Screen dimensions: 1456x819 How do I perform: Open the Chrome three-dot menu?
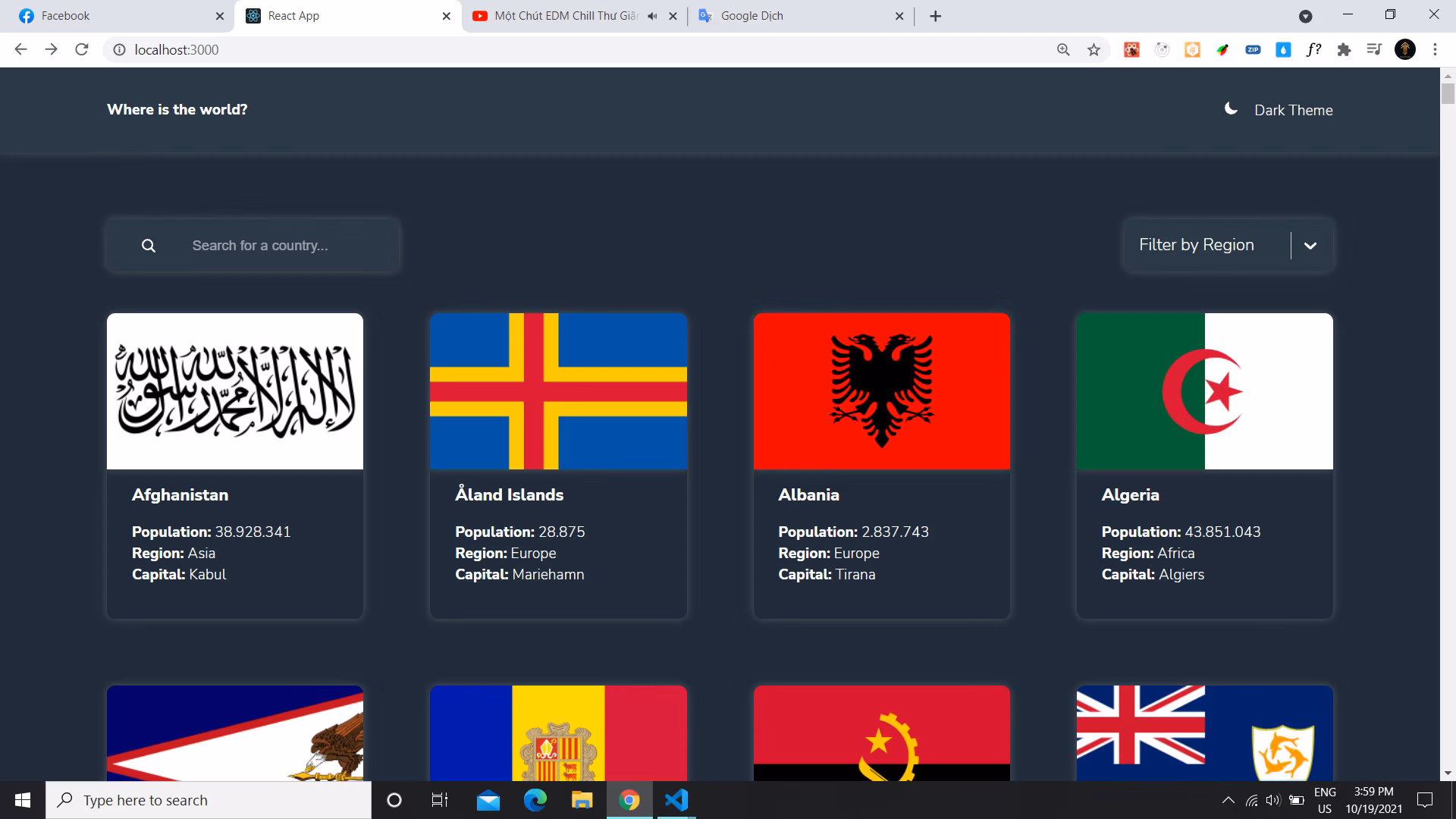point(1435,50)
